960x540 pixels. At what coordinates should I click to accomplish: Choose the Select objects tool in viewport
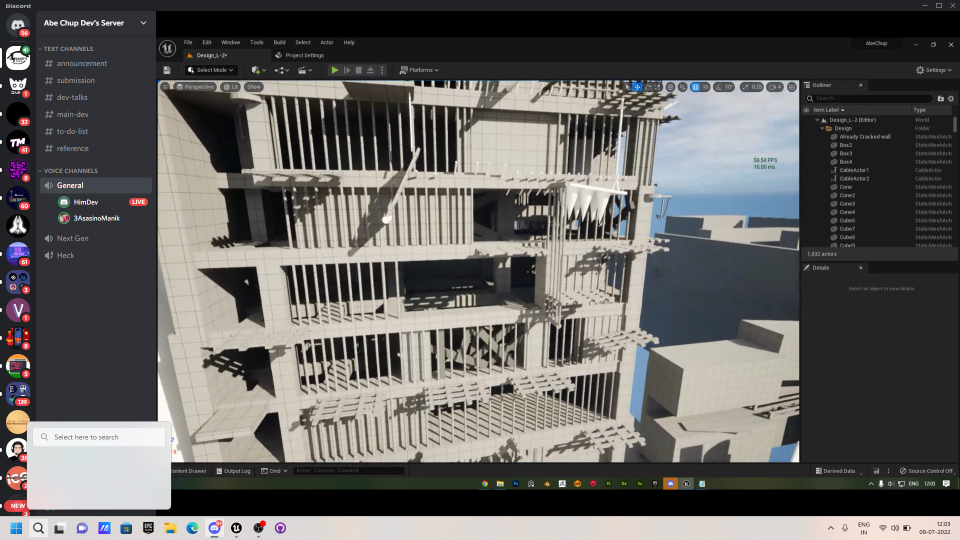point(627,87)
